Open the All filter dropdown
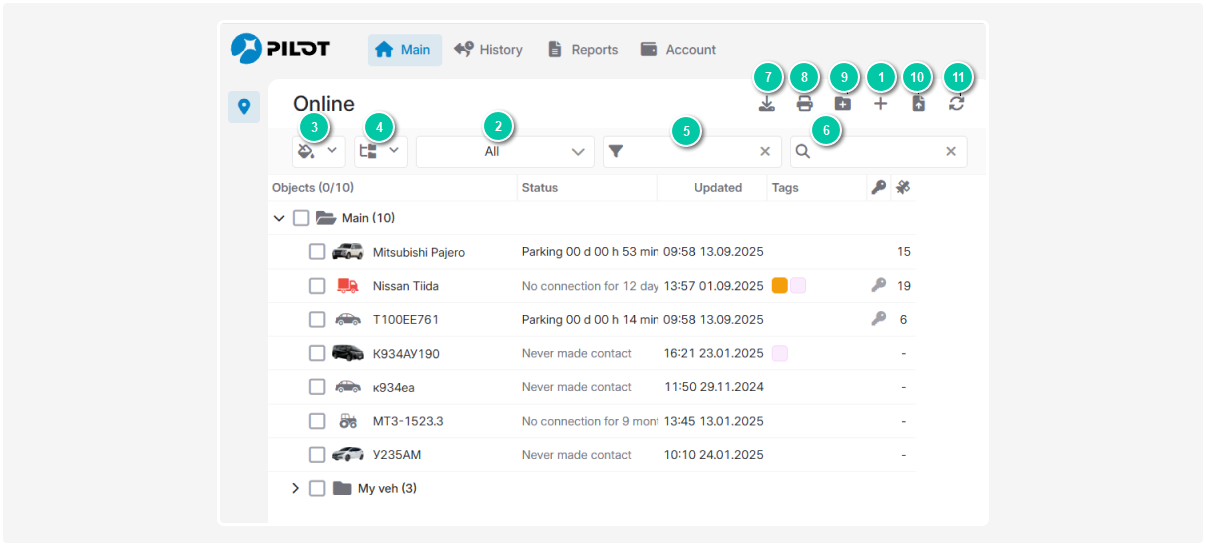The image size is (1206, 546). tap(505, 152)
